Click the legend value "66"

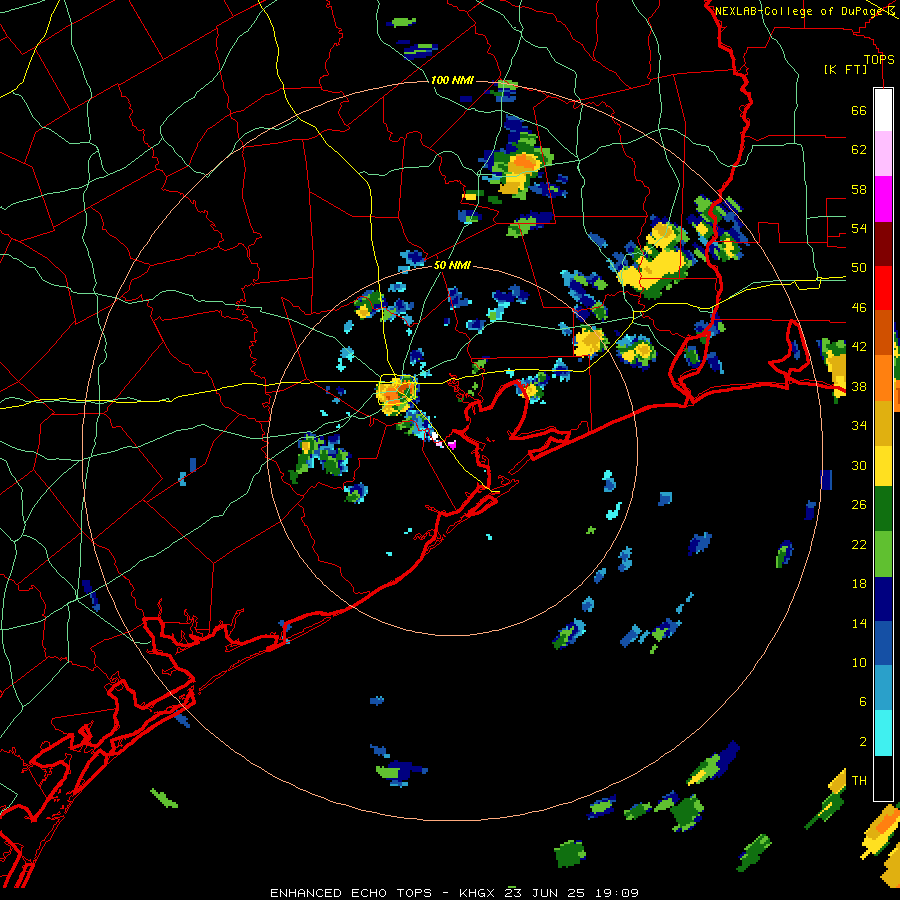[859, 110]
